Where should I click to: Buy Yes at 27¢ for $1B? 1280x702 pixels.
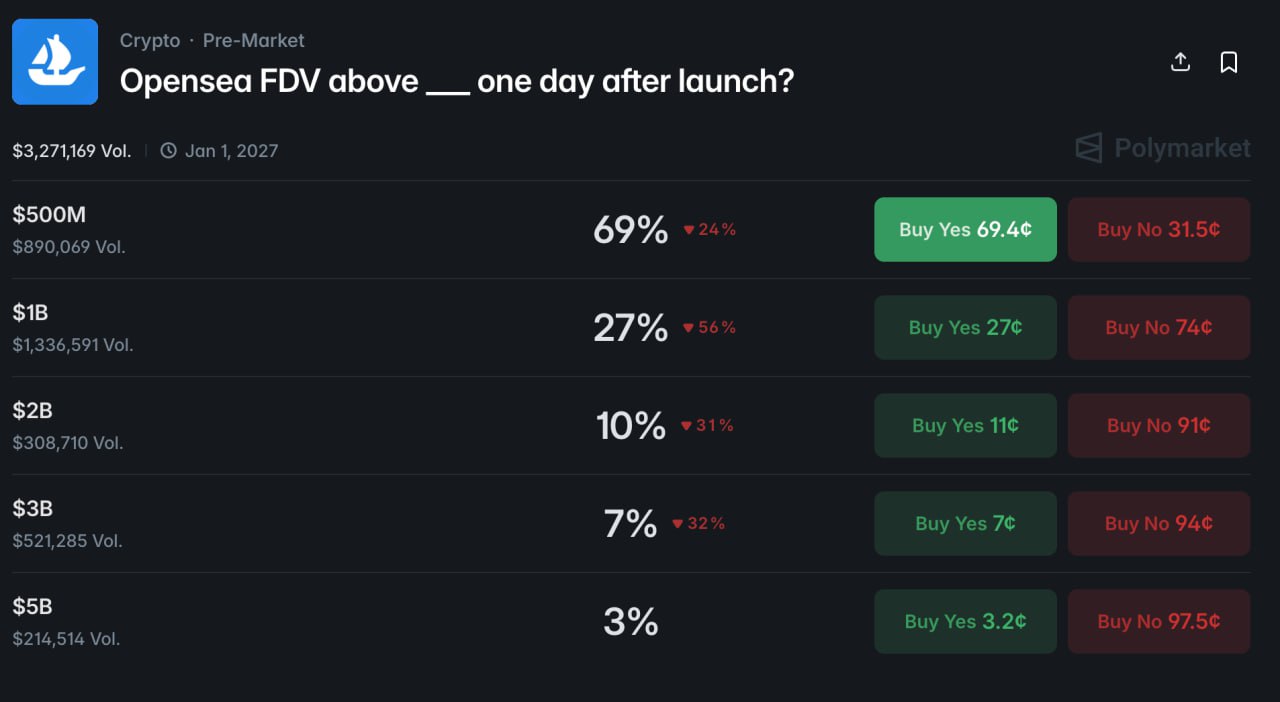965,327
